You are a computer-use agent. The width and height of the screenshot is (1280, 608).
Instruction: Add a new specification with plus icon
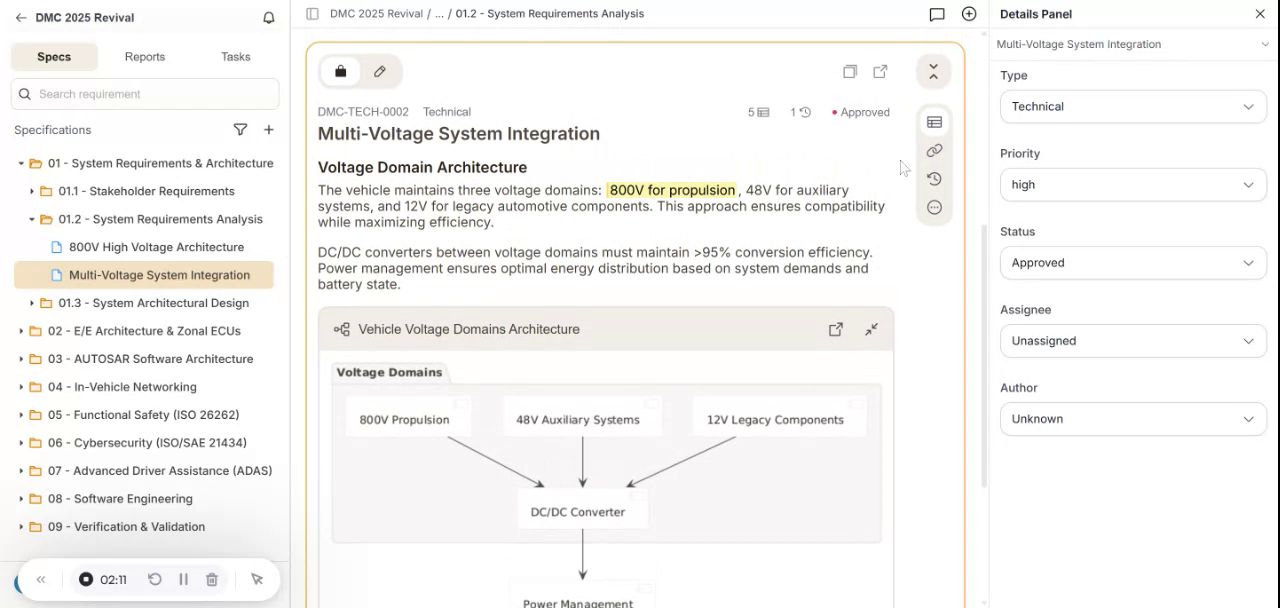(x=269, y=130)
